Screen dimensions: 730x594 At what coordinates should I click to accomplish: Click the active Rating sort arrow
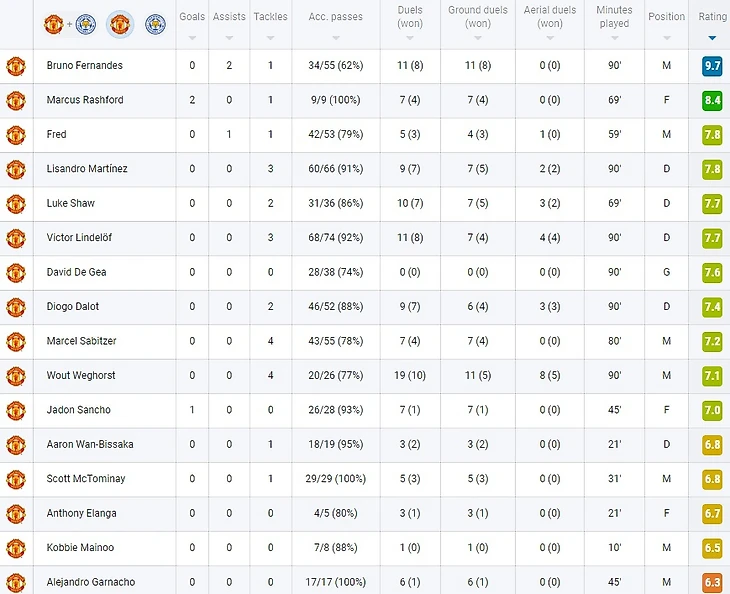click(712, 38)
